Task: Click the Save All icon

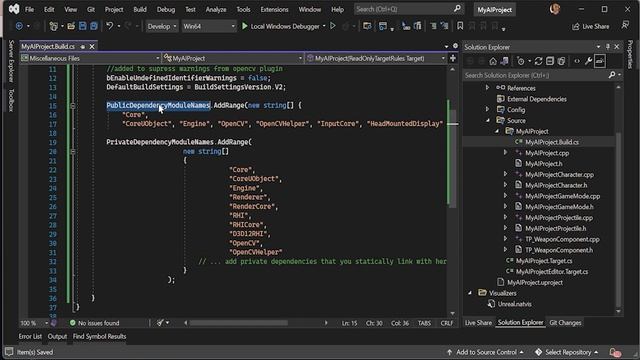Action: [x=94, y=26]
